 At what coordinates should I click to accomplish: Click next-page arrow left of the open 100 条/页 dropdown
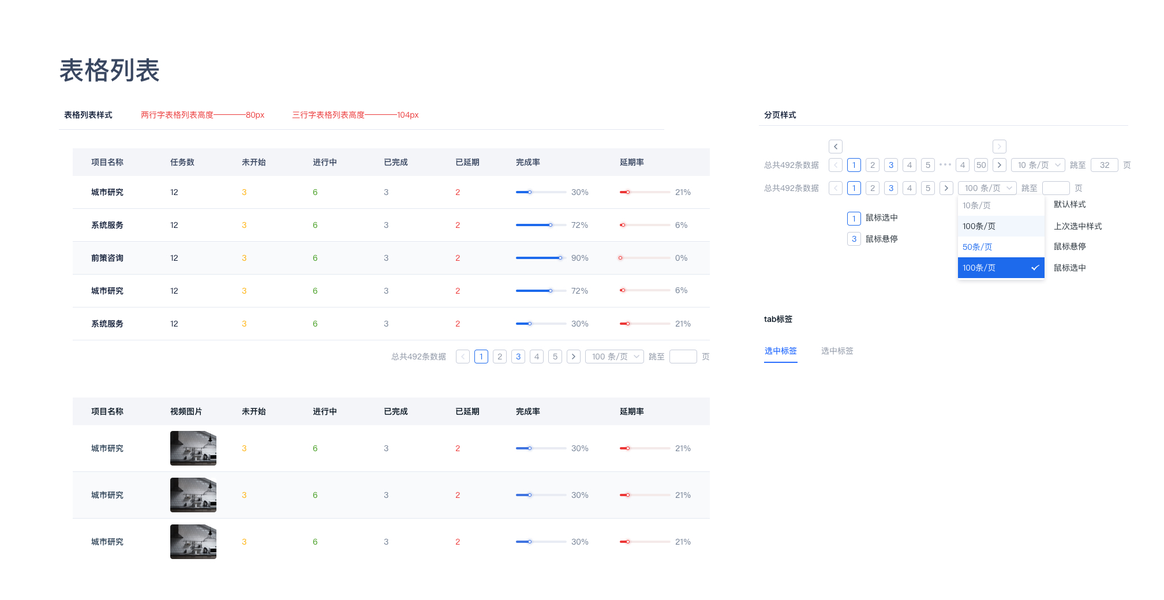click(x=946, y=188)
